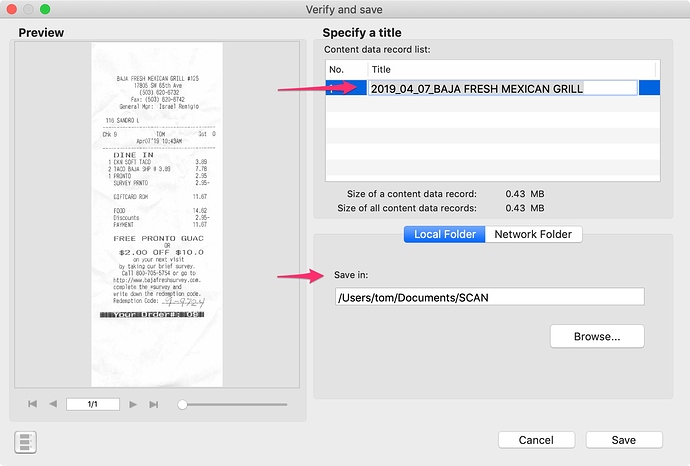The height and width of the screenshot is (466, 690).
Task: Click the green zoom window button
Action: coord(45,9)
